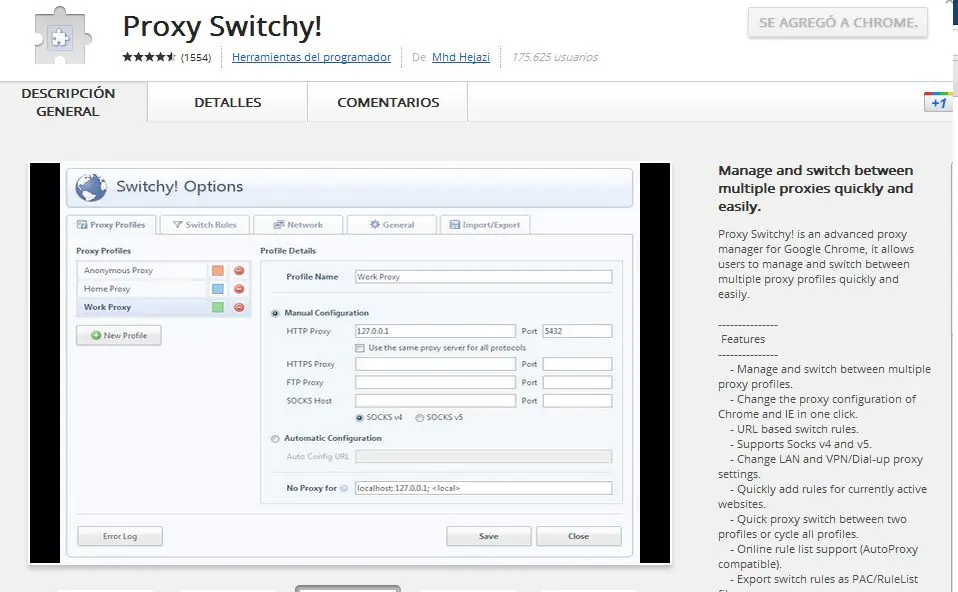Image resolution: width=958 pixels, height=592 pixels.
Task: Click the 'Se agregó a Chrome' button
Action: click(838, 23)
